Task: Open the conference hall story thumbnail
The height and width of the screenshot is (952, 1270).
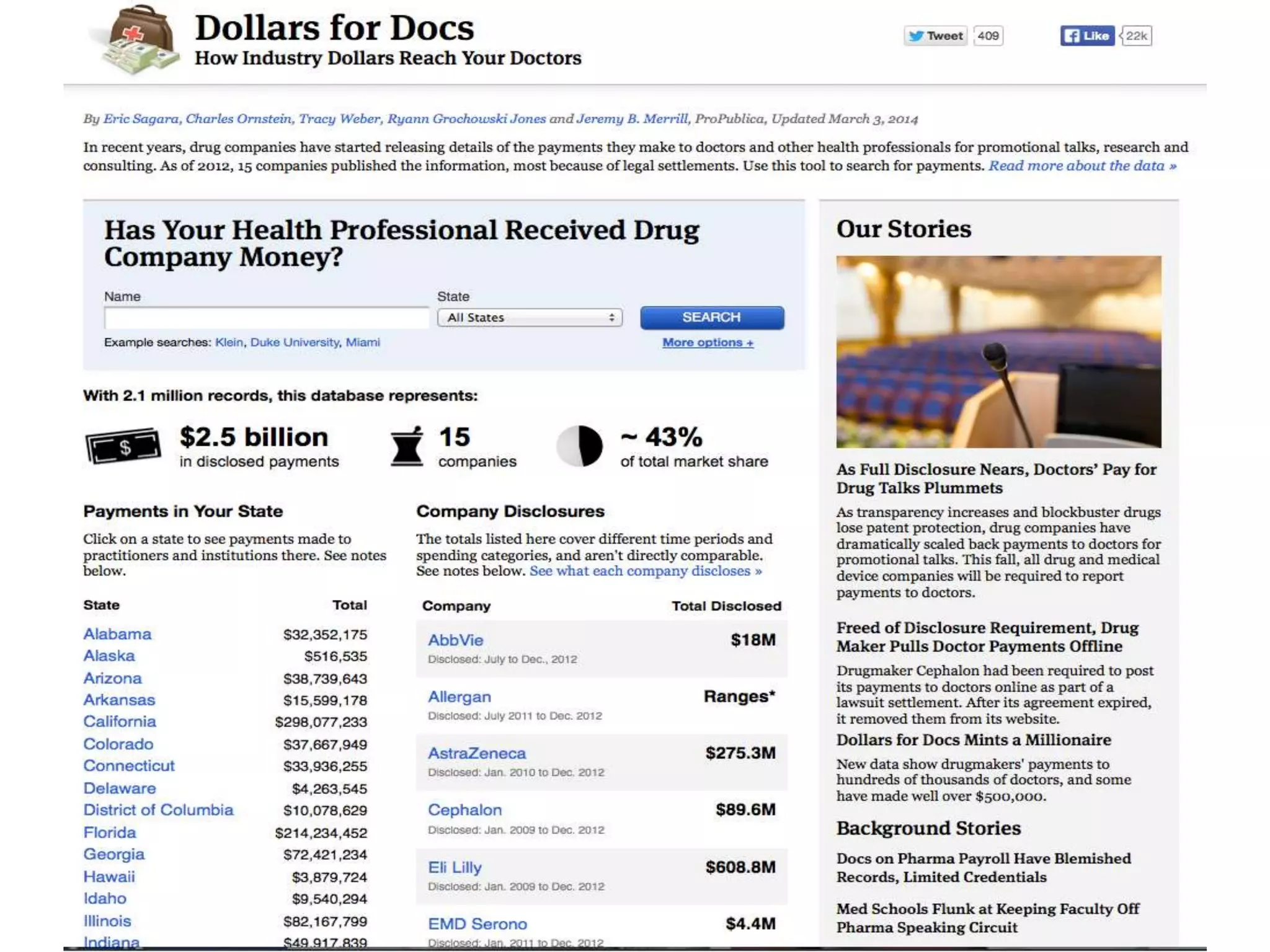Action: [998, 351]
